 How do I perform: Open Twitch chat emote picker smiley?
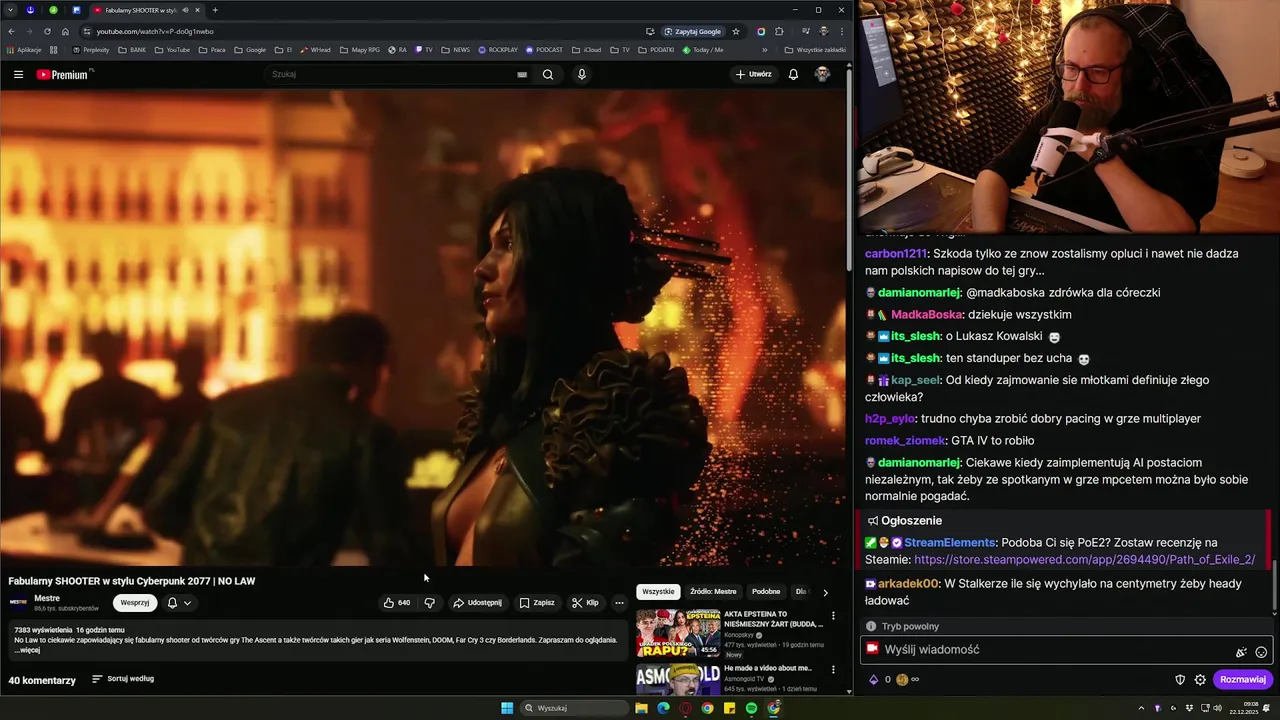1261,652
